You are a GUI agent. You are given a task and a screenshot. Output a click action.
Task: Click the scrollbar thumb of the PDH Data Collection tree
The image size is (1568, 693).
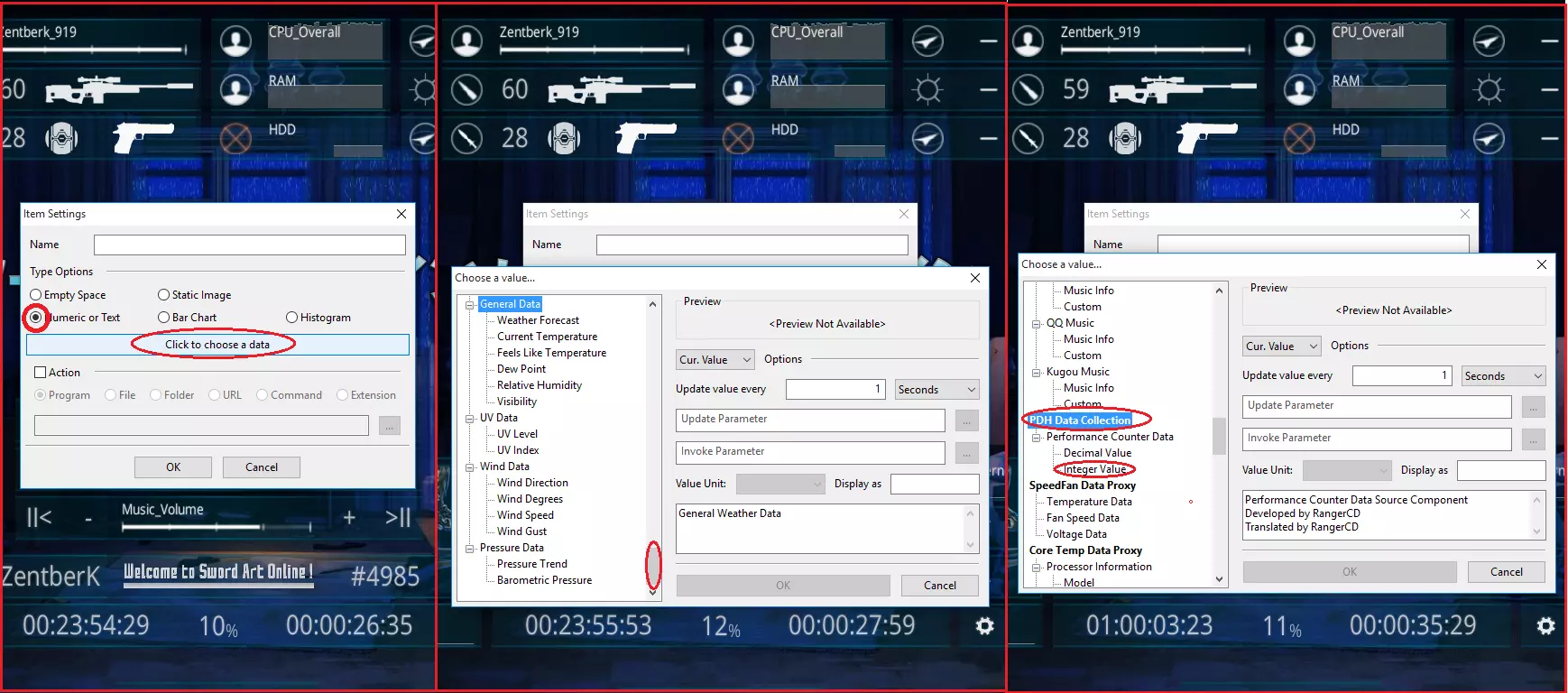click(x=1219, y=437)
